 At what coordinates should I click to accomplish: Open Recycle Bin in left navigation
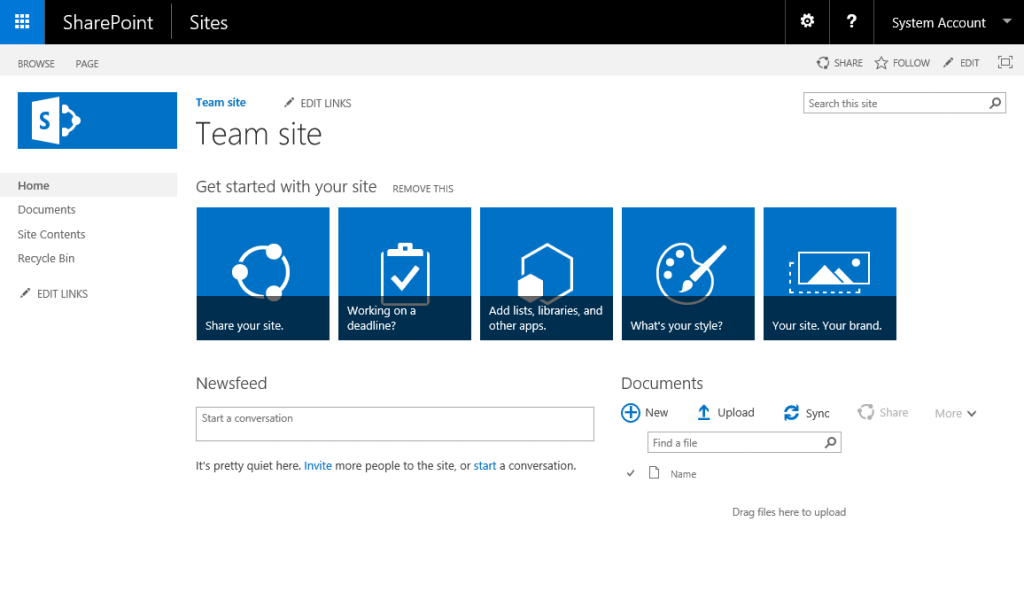pos(46,258)
